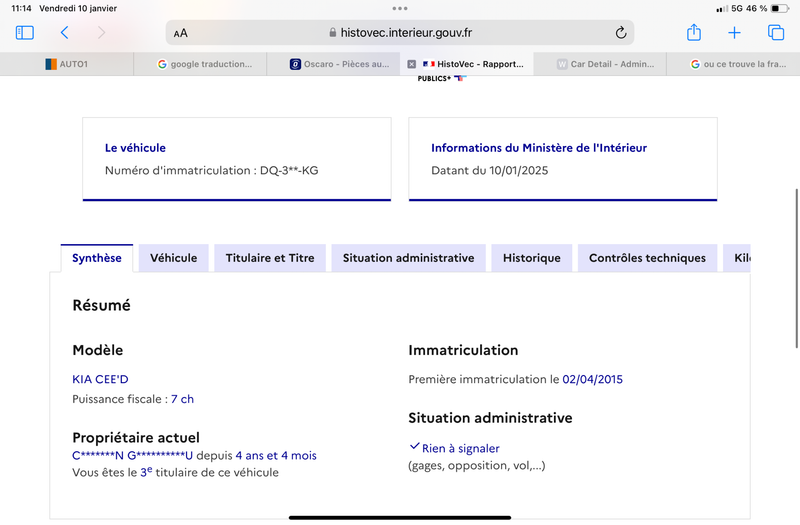The height and width of the screenshot is (525, 800).
Task: Tap the histovec.interieur.gouv.fr address field
Action: (x=400, y=33)
